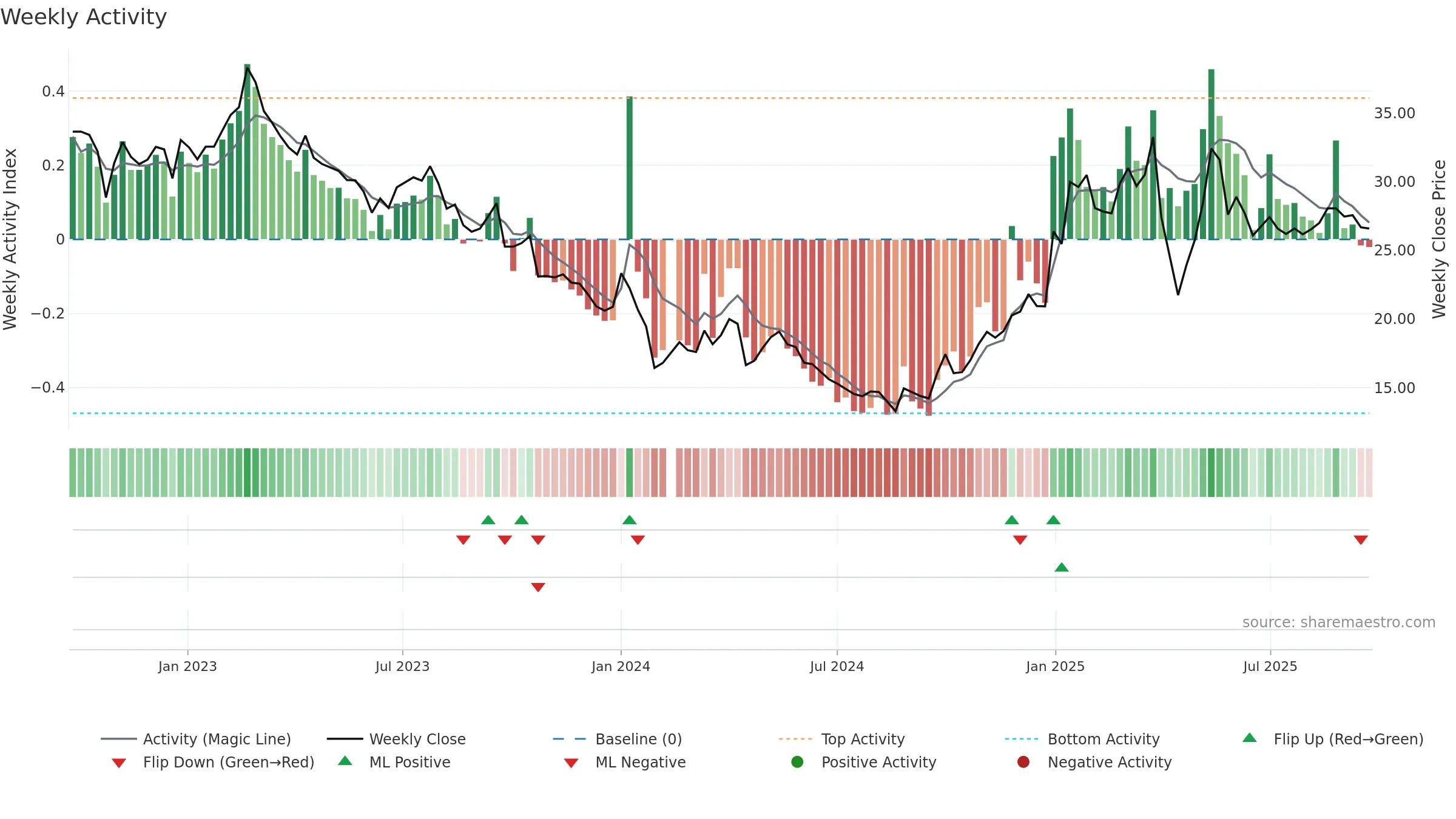Click the 0.2 activity axis tick
1456x819 pixels.
coord(53,166)
